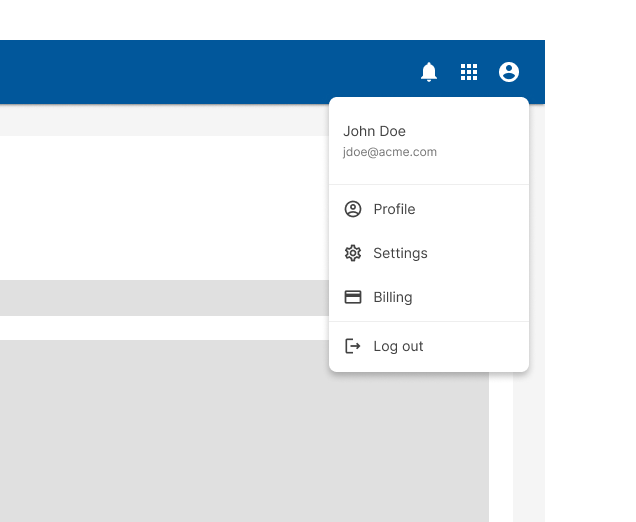Screen dimensions: 636x522
Task: Click an empty area of the blue header bar
Action: pos(200,72)
